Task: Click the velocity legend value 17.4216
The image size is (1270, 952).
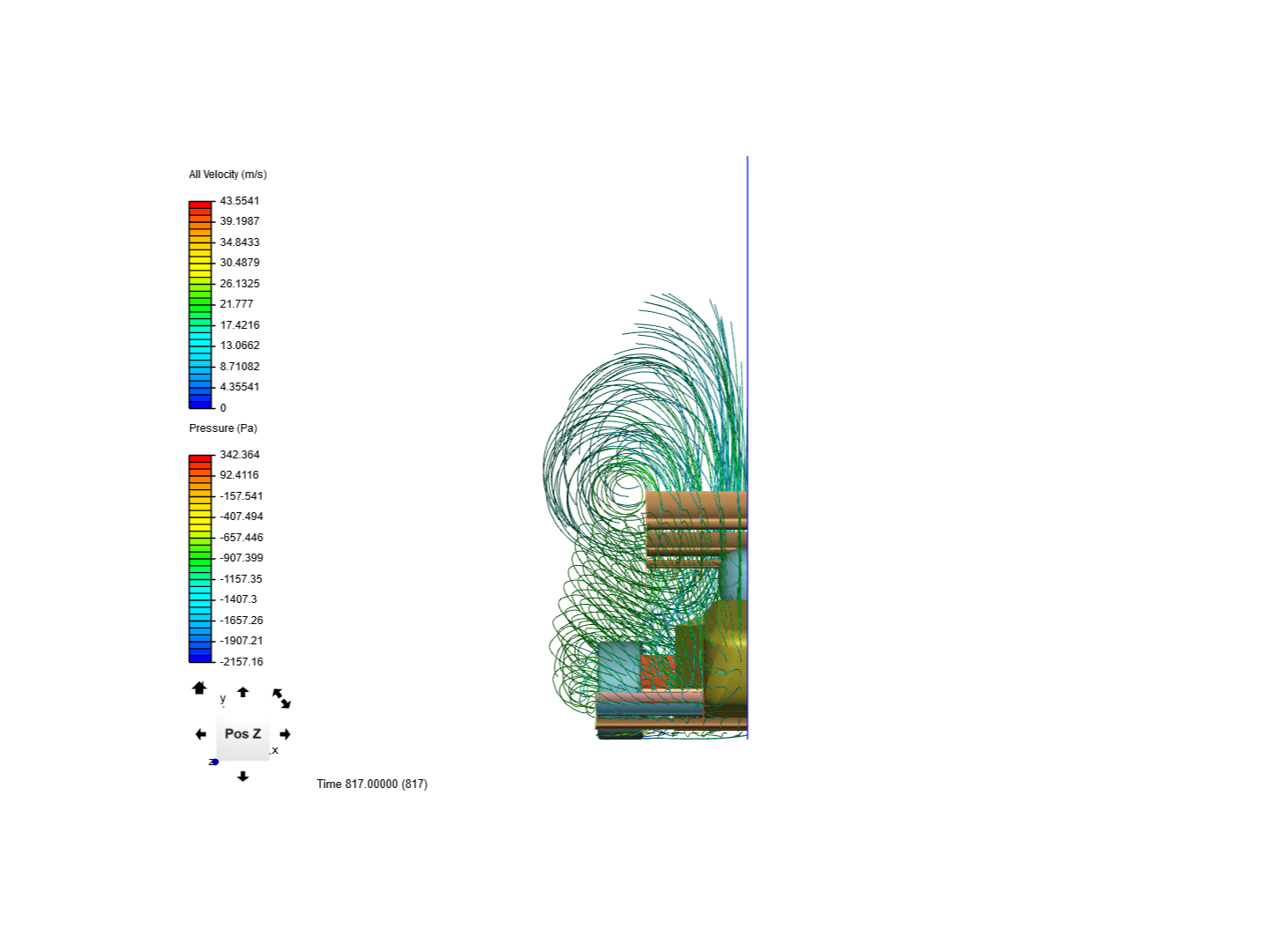Action: (240, 325)
